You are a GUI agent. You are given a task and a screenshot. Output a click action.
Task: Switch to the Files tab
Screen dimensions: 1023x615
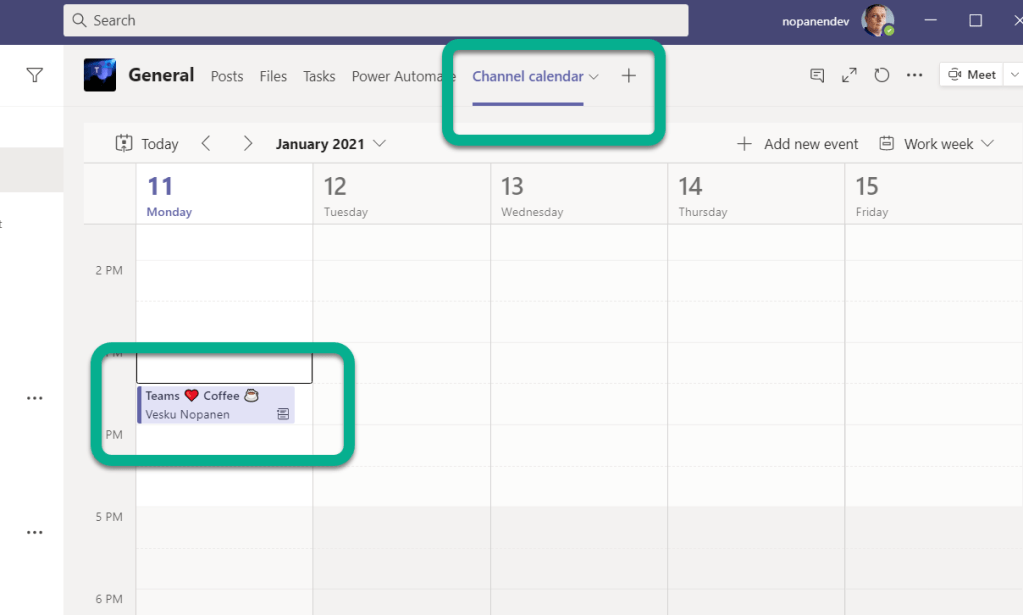273,76
